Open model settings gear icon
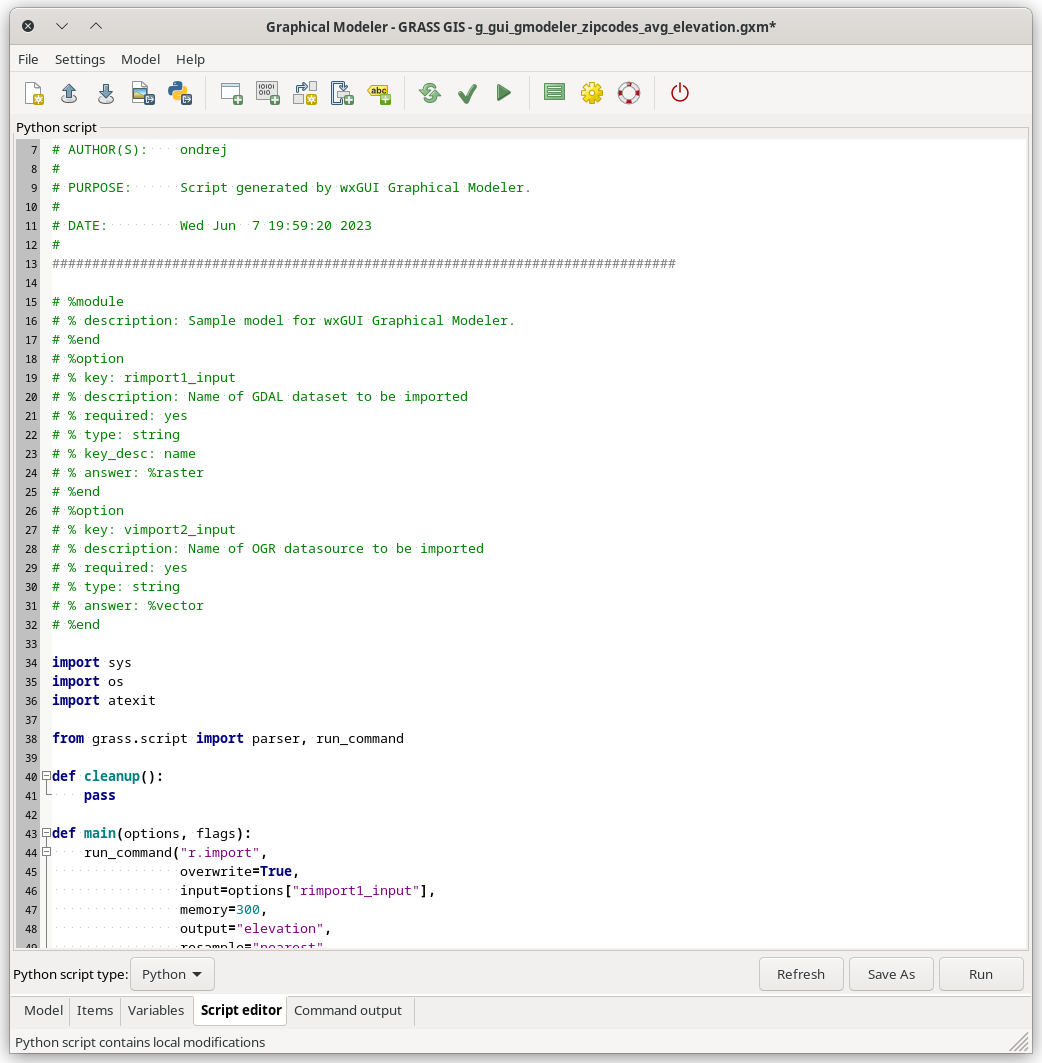 [x=592, y=93]
